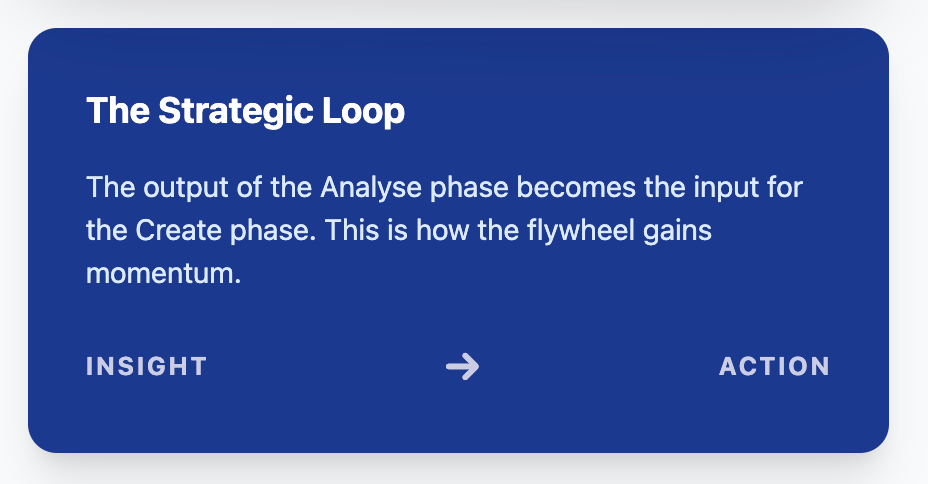928x484 pixels.
Task: Click the word "for" ending the first line
Action: click(x=787, y=187)
